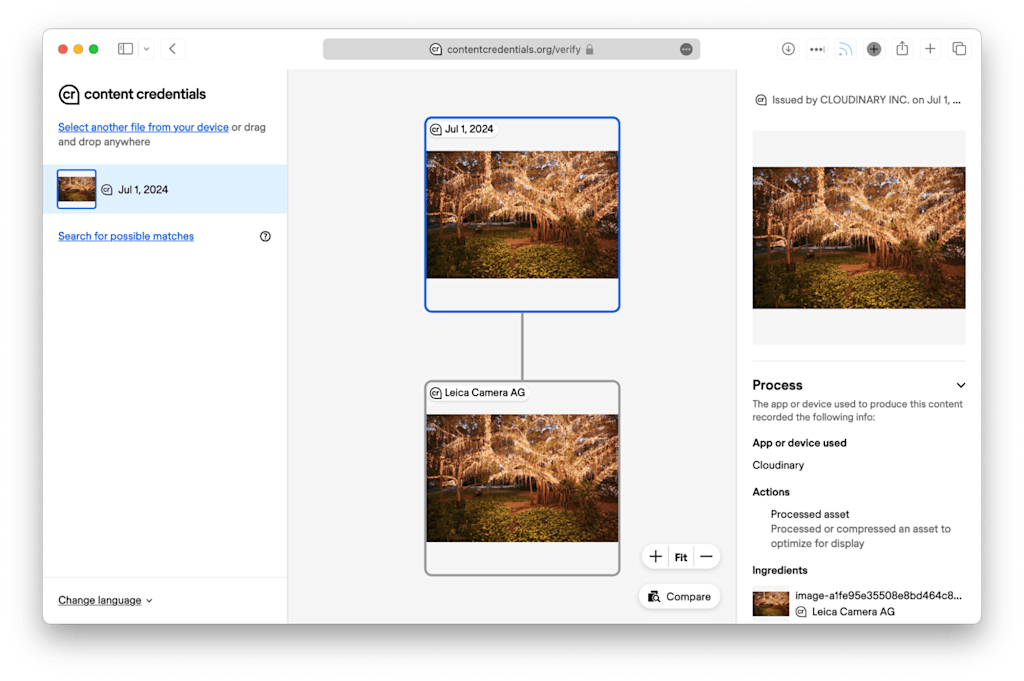Show the tab overview icon
The height and width of the screenshot is (681, 1024).
tap(959, 49)
